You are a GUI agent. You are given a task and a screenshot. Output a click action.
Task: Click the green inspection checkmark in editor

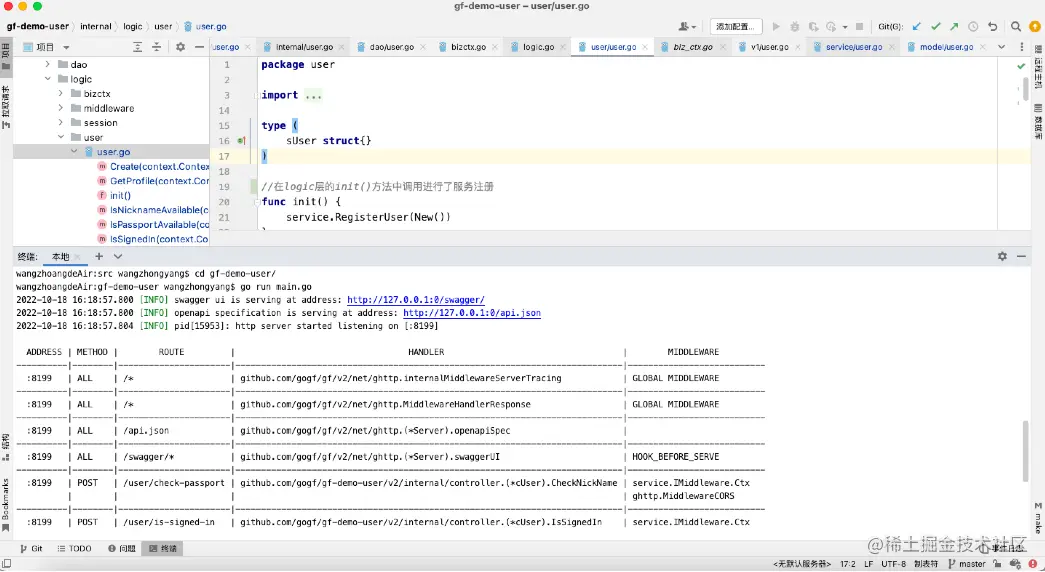pyautogui.click(x=1021, y=66)
